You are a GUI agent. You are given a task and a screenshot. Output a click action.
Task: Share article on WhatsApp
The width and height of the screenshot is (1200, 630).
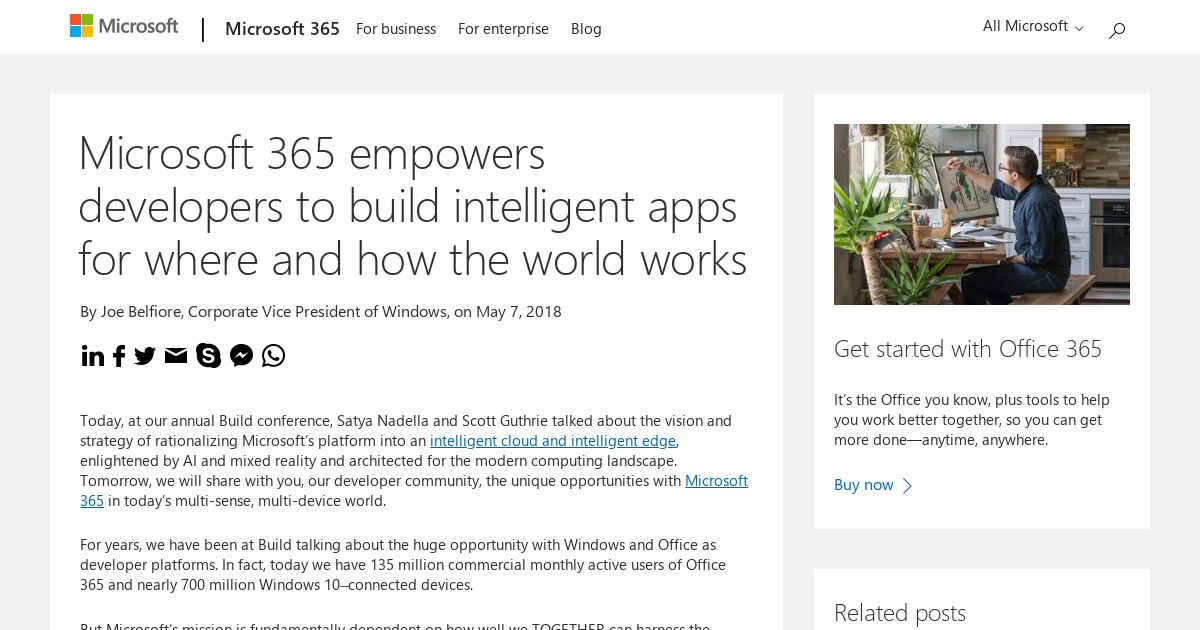tap(273, 355)
